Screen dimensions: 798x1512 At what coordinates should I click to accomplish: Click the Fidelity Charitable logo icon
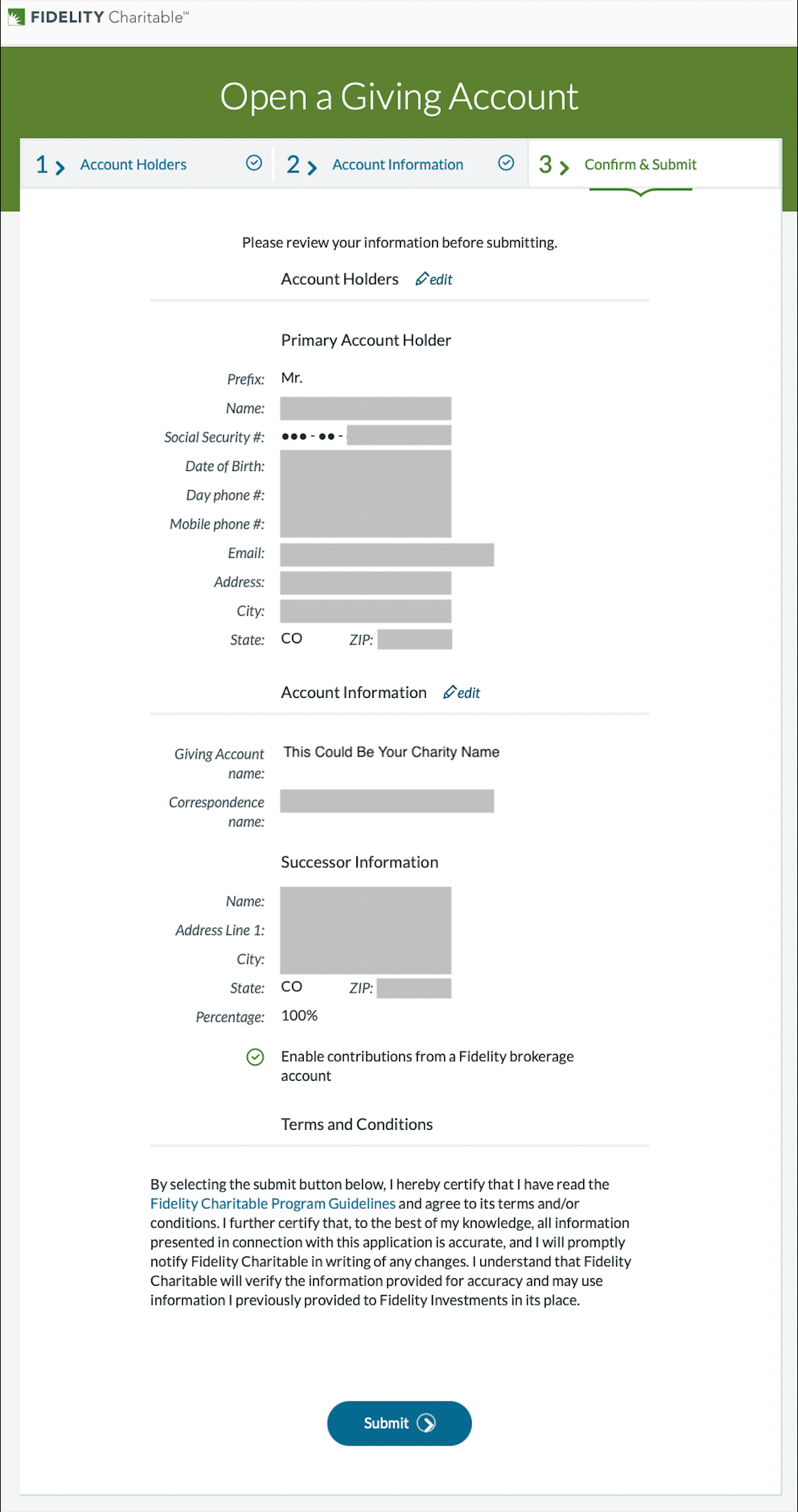pos(16,17)
